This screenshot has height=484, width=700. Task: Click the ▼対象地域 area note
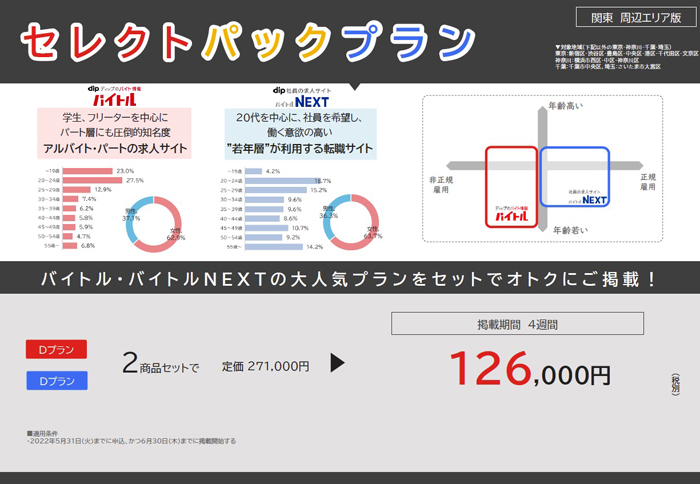[626, 57]
